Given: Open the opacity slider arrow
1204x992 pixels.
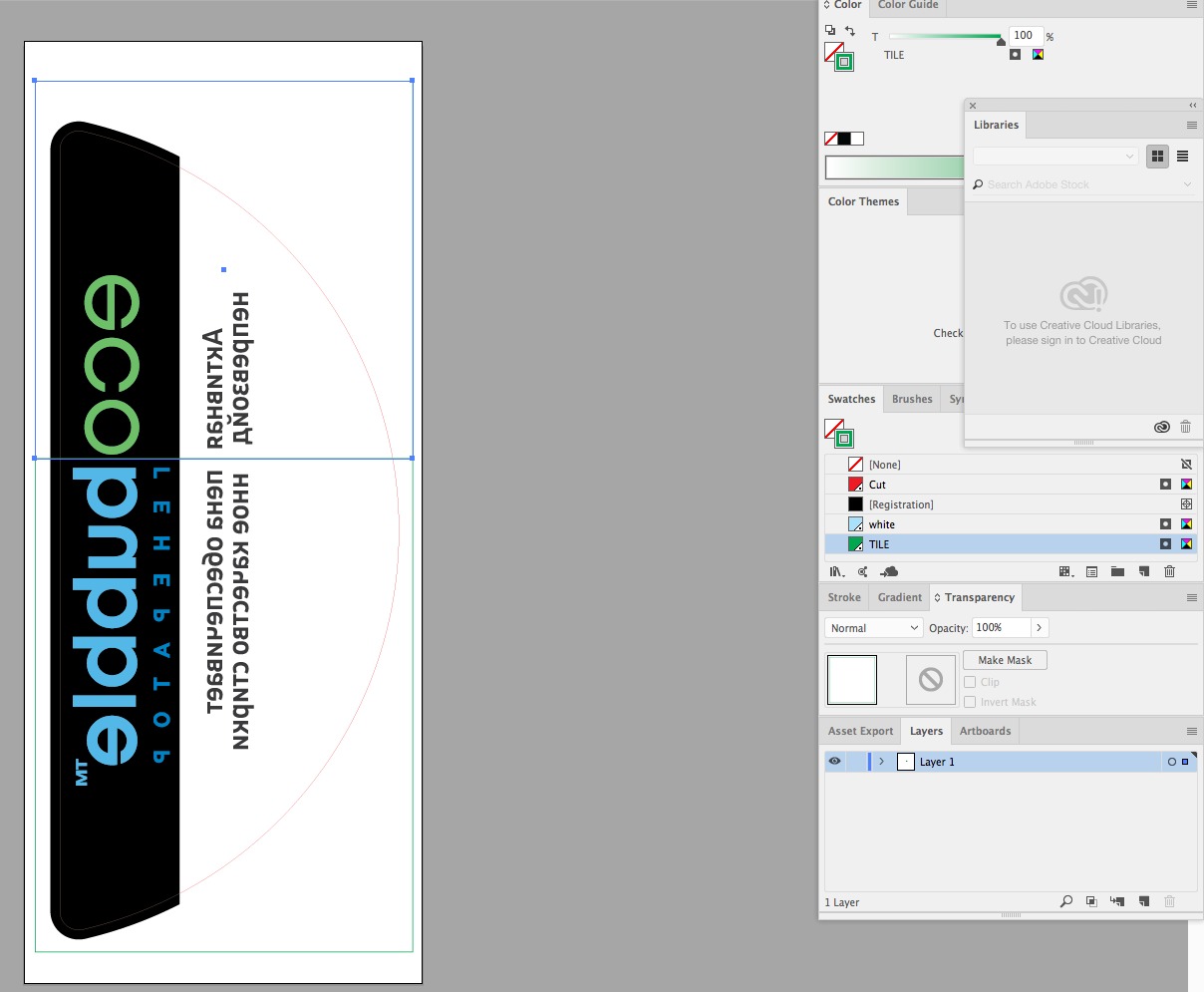Looking at the screenshot, I should click(x=1040, y=627).
